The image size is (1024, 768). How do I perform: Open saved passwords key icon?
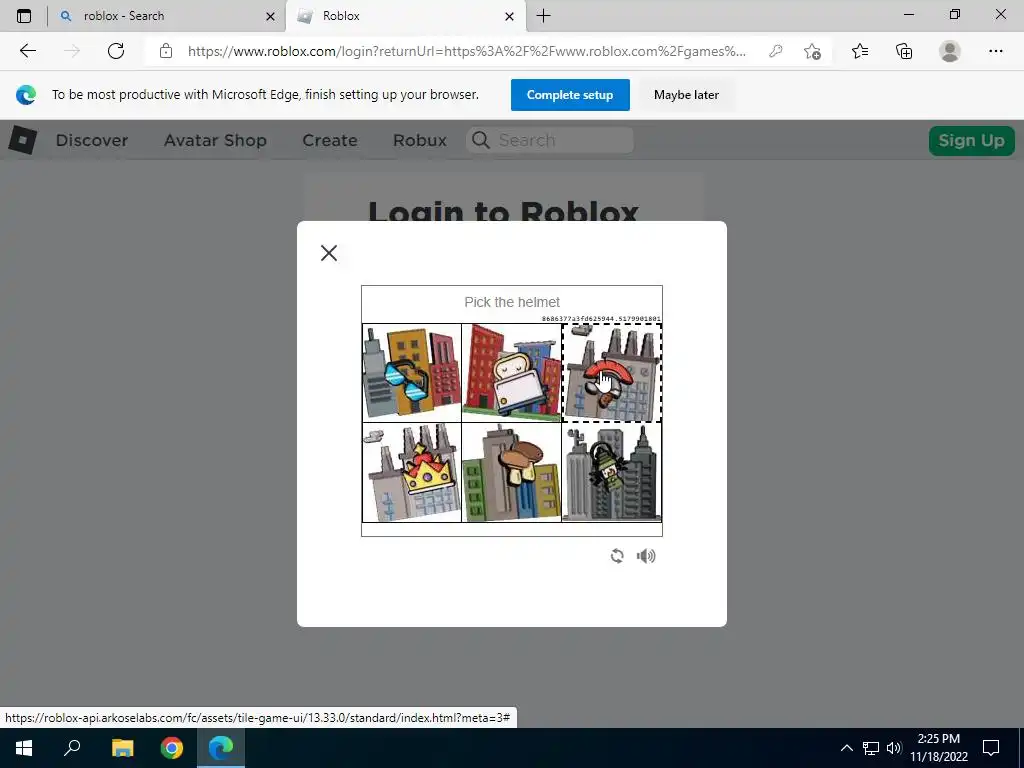coord(775,51)
